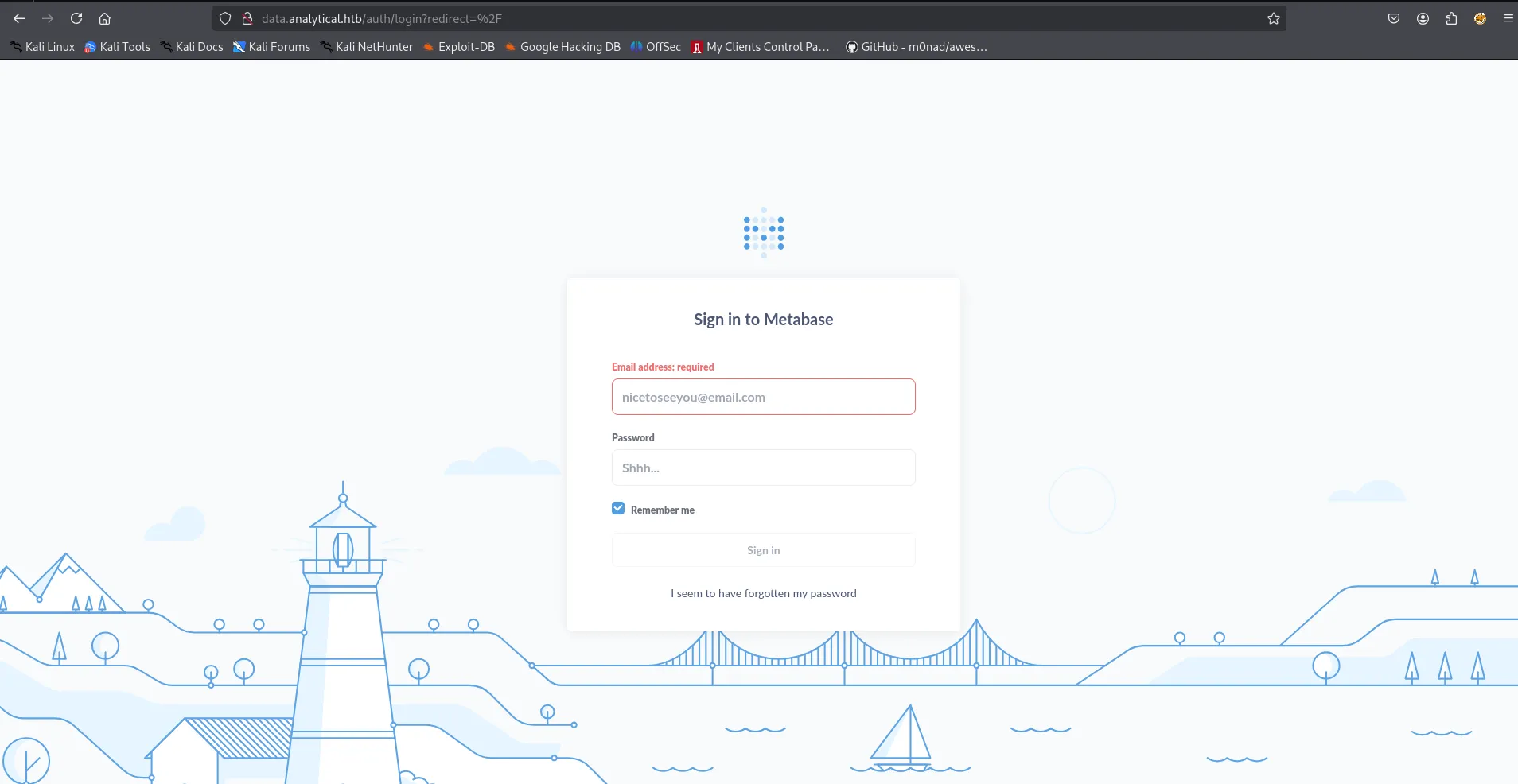Image resolution: width=1518 pixels, height=784 pixels.
Task: Open Kali Tools bookmark
Action: pos(117,47)
